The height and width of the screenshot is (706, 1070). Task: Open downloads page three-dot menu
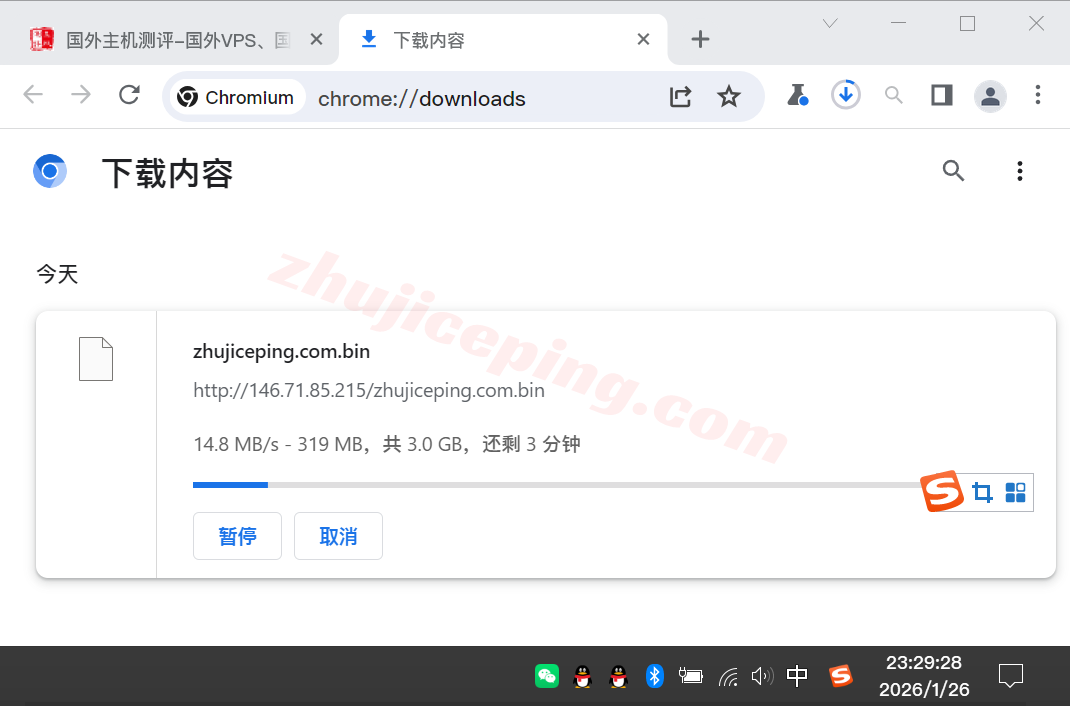(x=1019, y=171)
